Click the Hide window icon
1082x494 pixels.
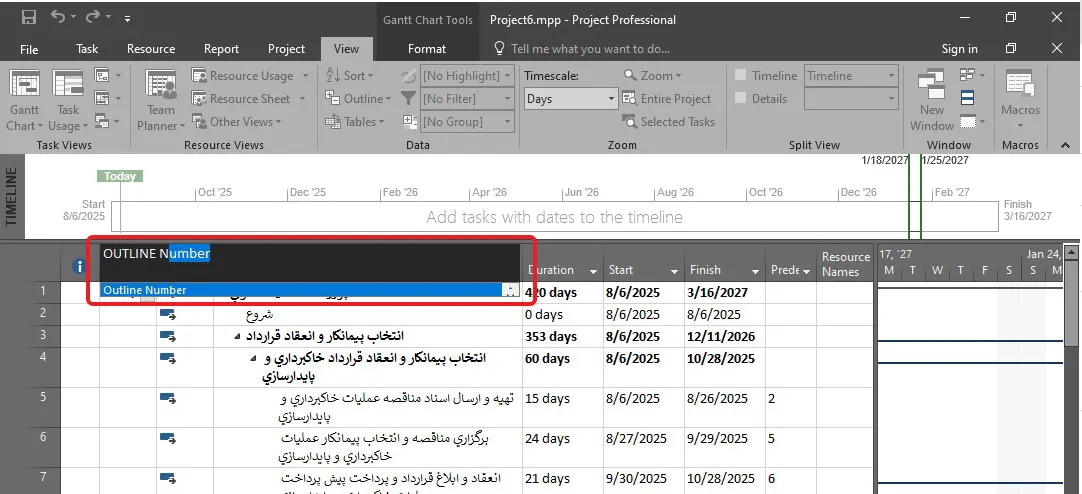(968, 121)
